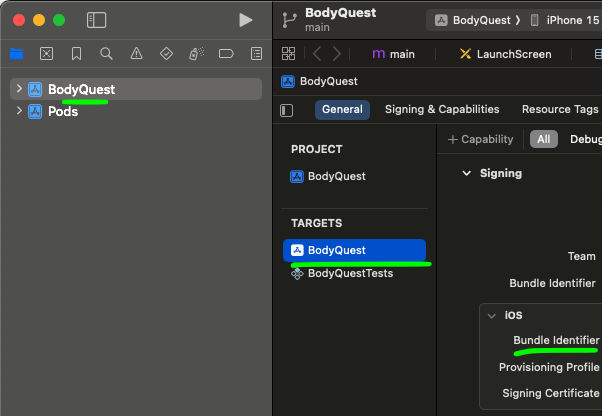602x416 pixels.
Task: Open the Breakpoint navigator
Action: pyautogui.click(x=226, y=54)
